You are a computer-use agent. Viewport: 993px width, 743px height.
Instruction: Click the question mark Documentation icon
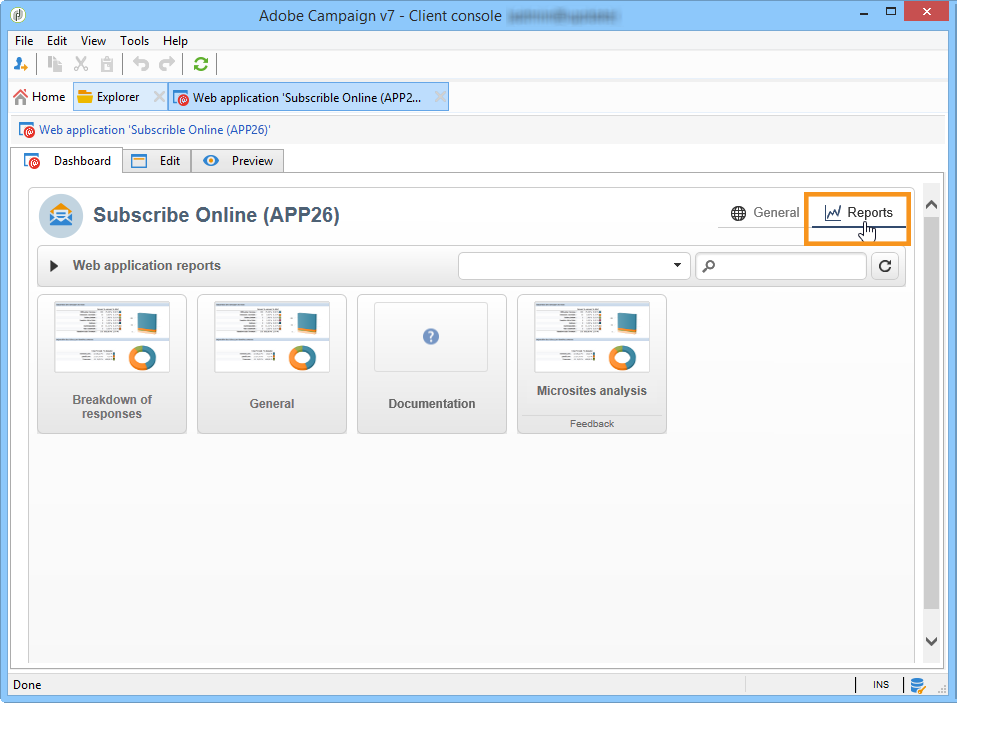click(431, 336)
